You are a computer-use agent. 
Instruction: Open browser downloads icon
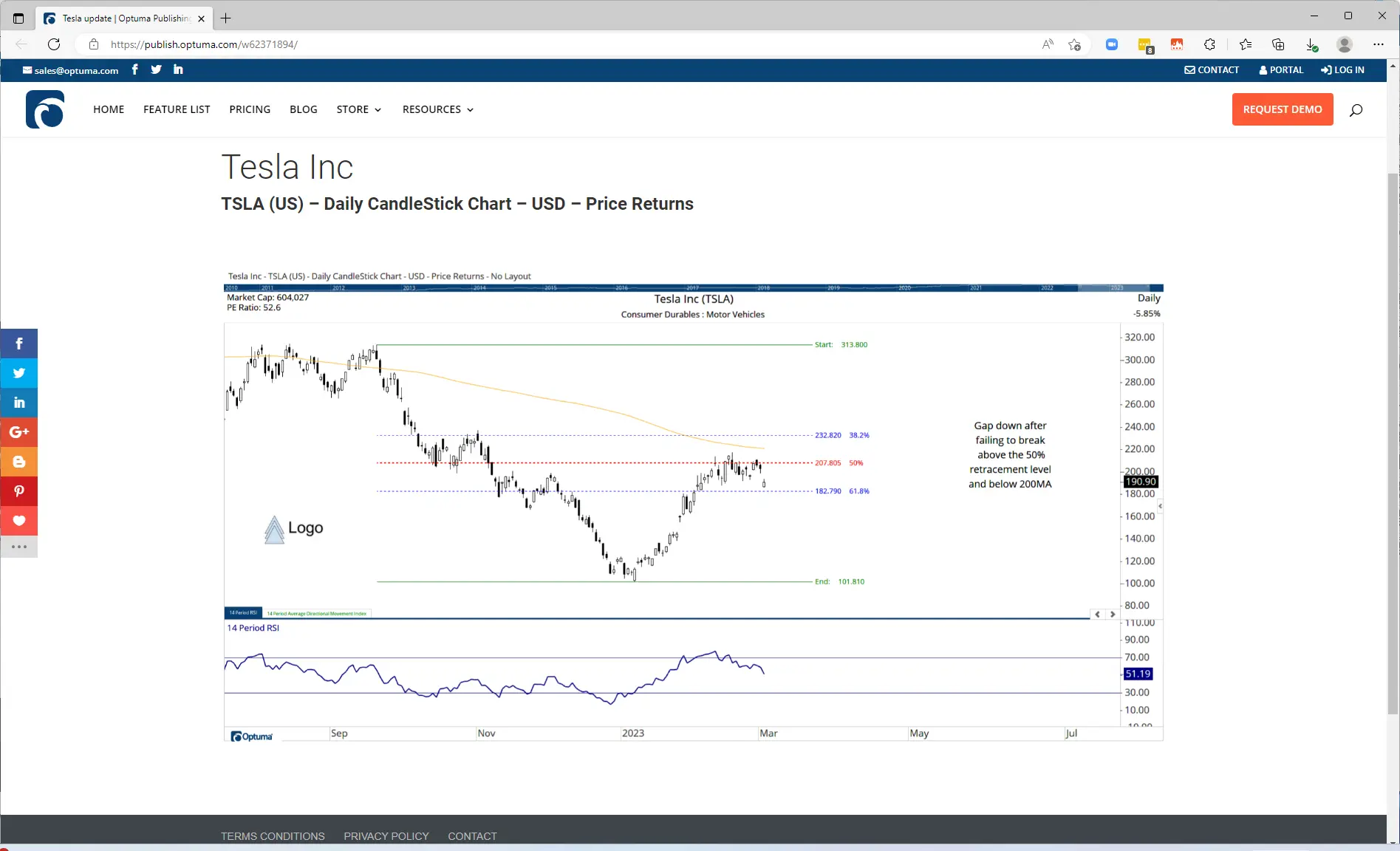point(1311,44)
